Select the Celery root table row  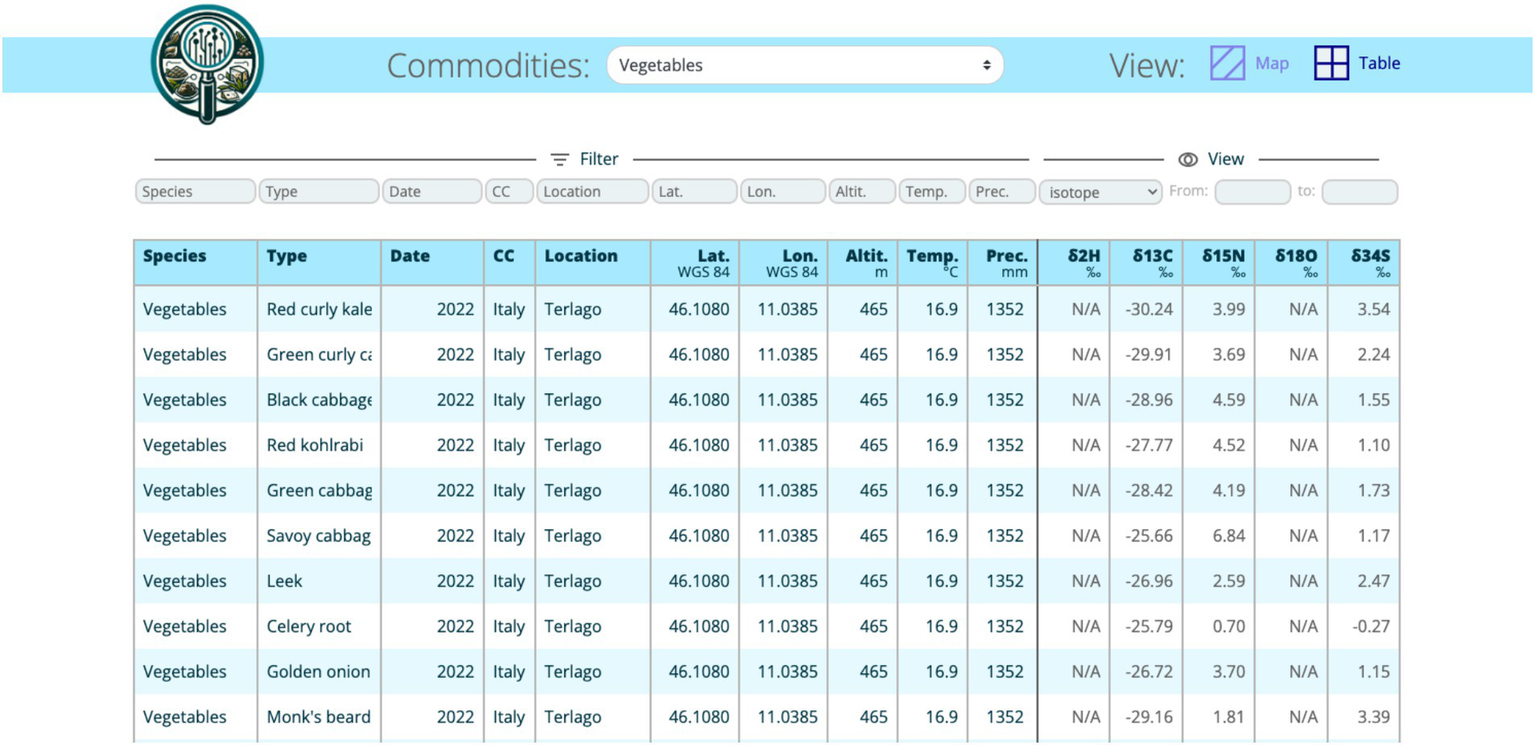(308, 627)
